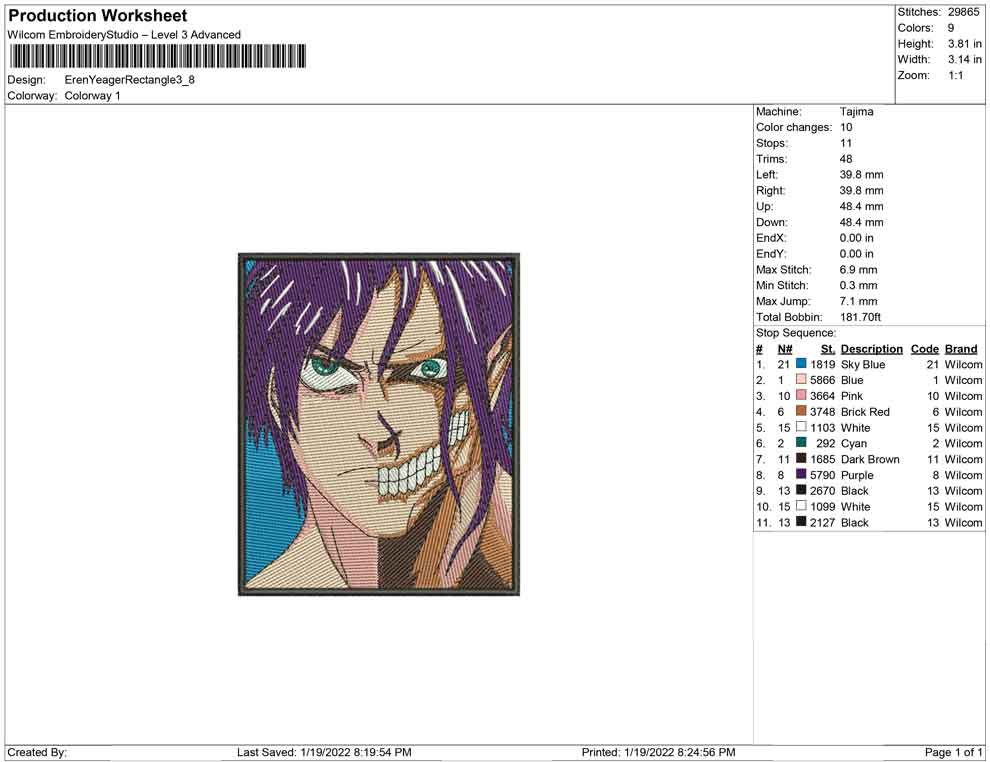This screenshot has height=762, width=990.
Task: Choose the Cyan color swatch
Action: 801,443
